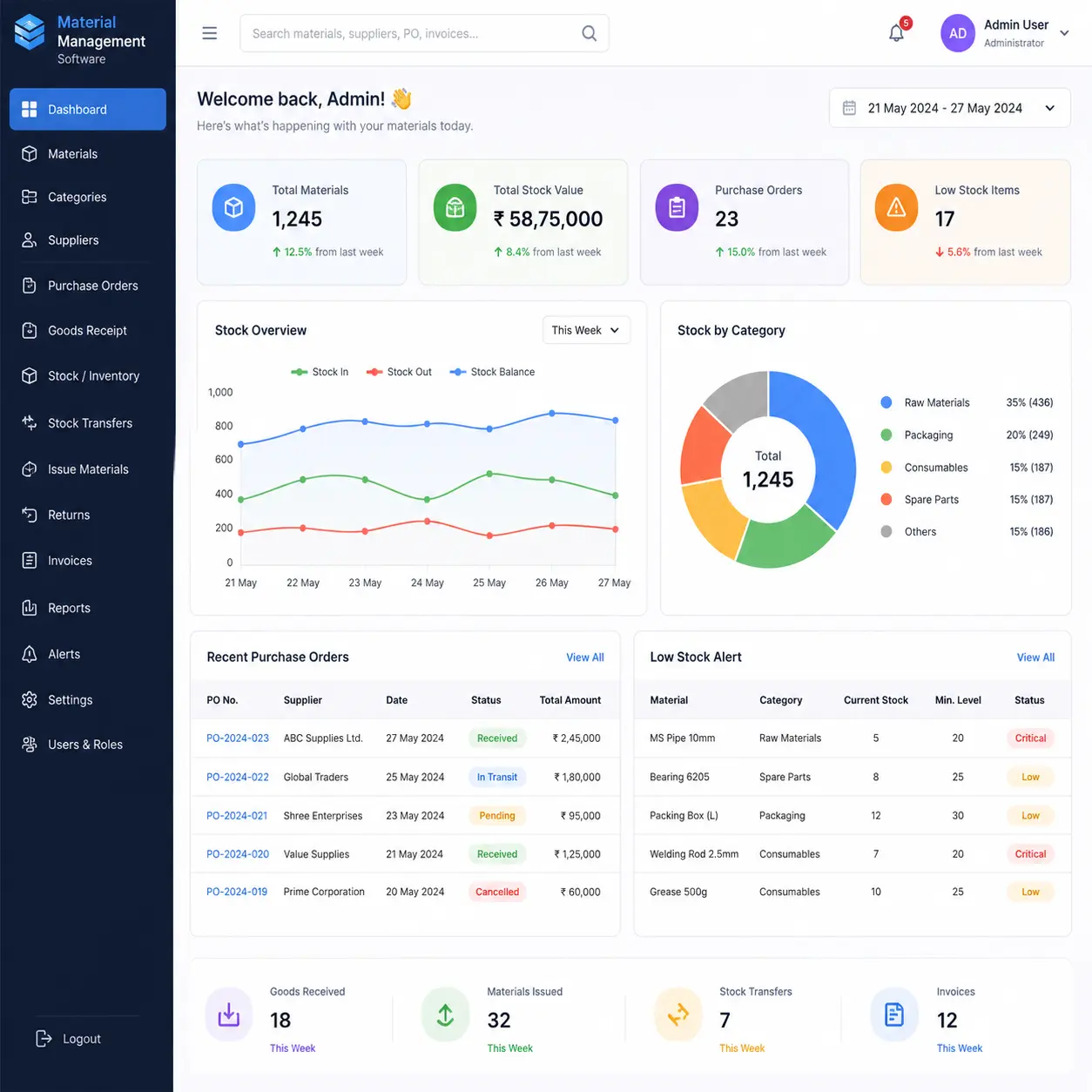The height and width of the screenshot is (1092, 1092).
Task: Click the red Spare Parts legend dot
Action: click(x=886, y=499)
